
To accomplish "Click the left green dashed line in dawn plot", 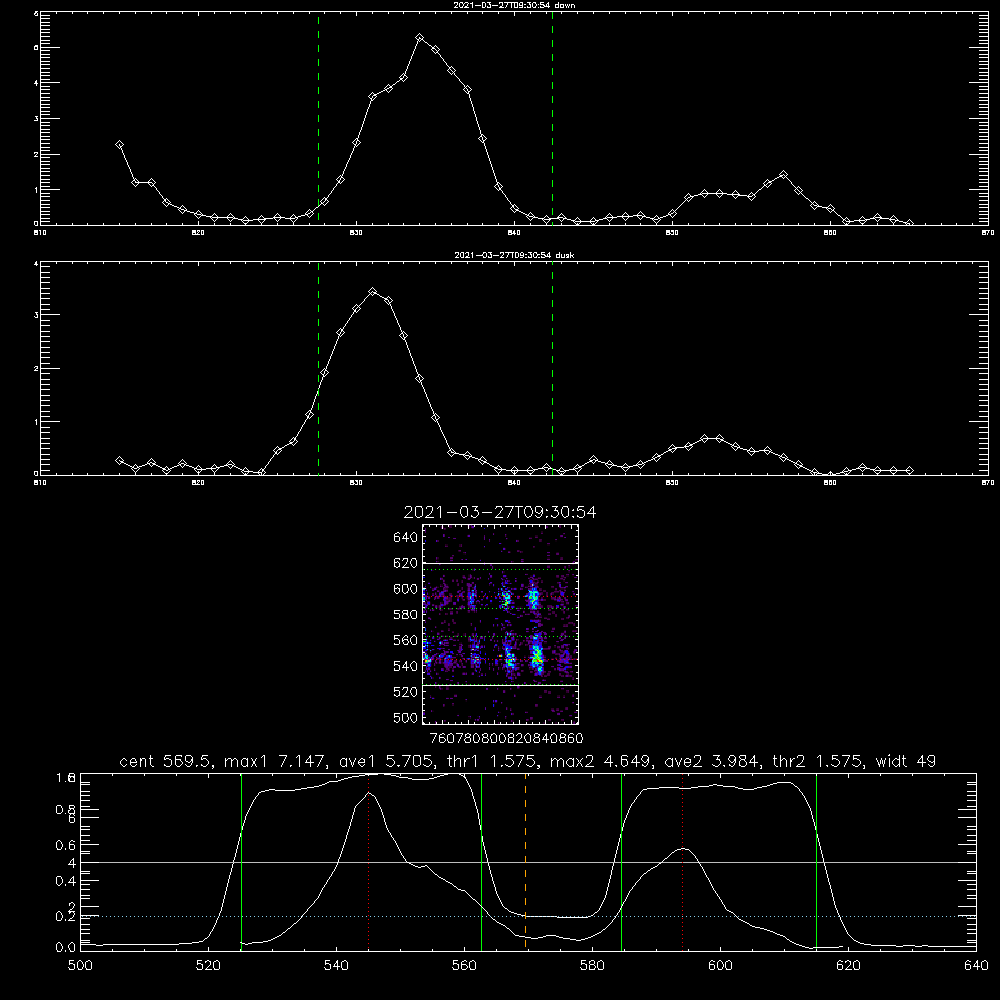I will coord(318,118).
